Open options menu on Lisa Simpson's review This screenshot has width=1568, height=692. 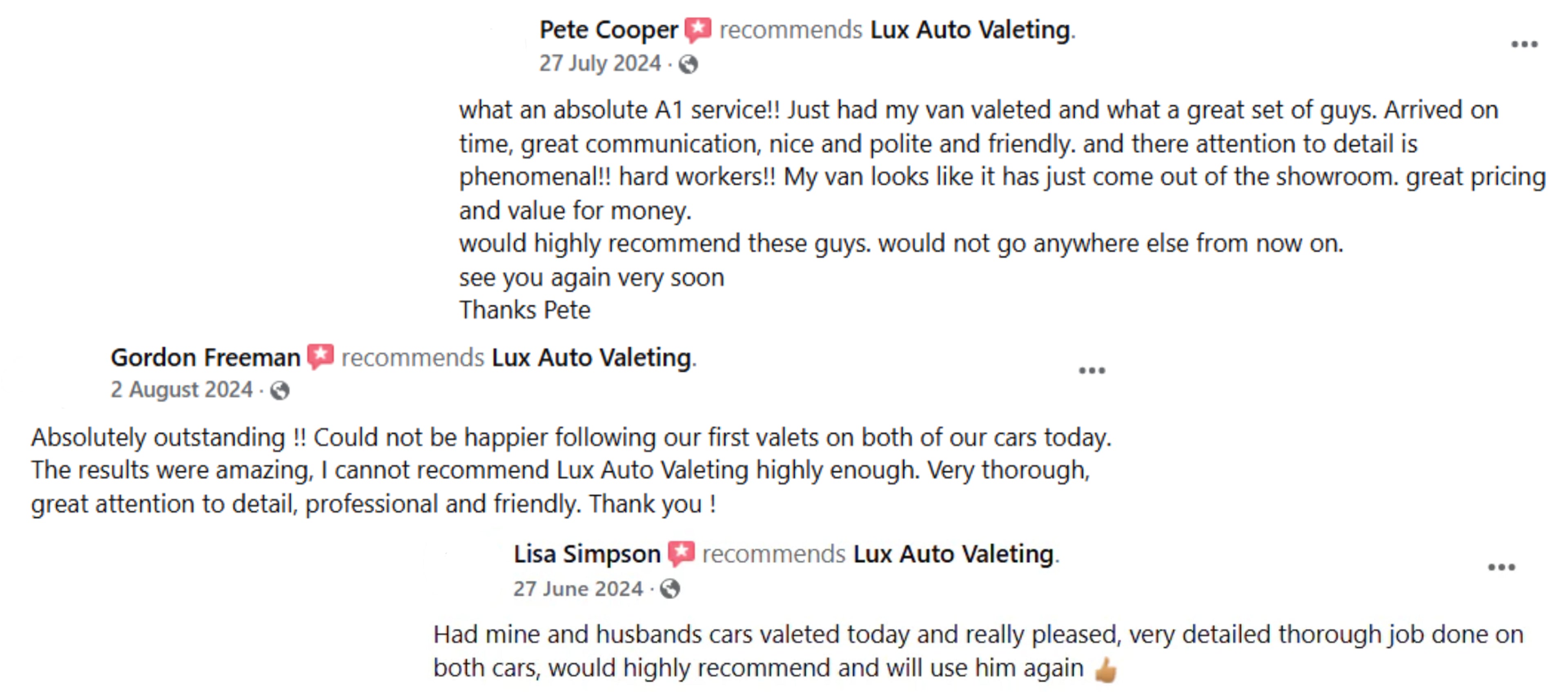click(1501, 567)
